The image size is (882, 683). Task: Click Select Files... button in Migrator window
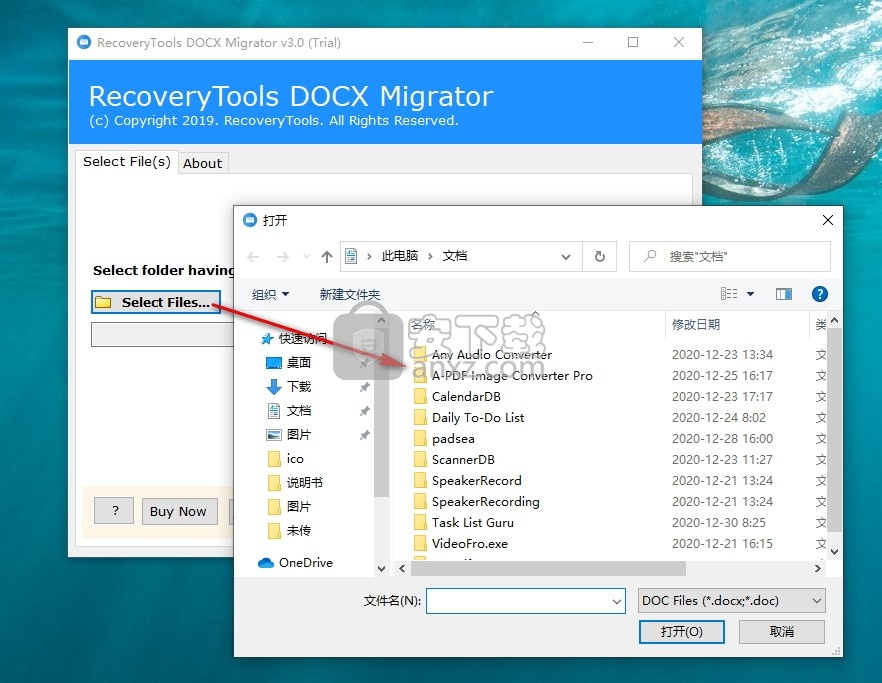pyautogui.click(x=156, y=302)
